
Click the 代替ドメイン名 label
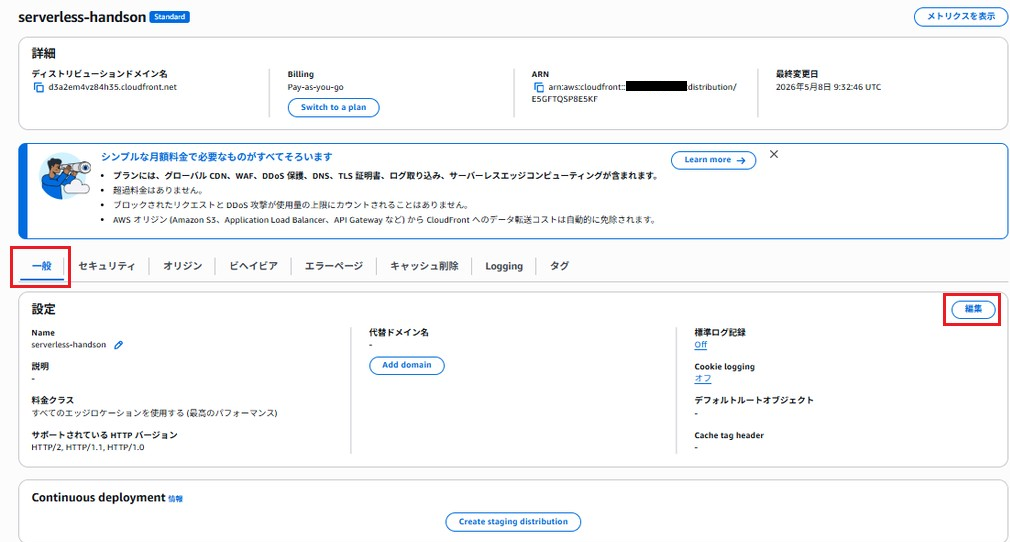399,333
